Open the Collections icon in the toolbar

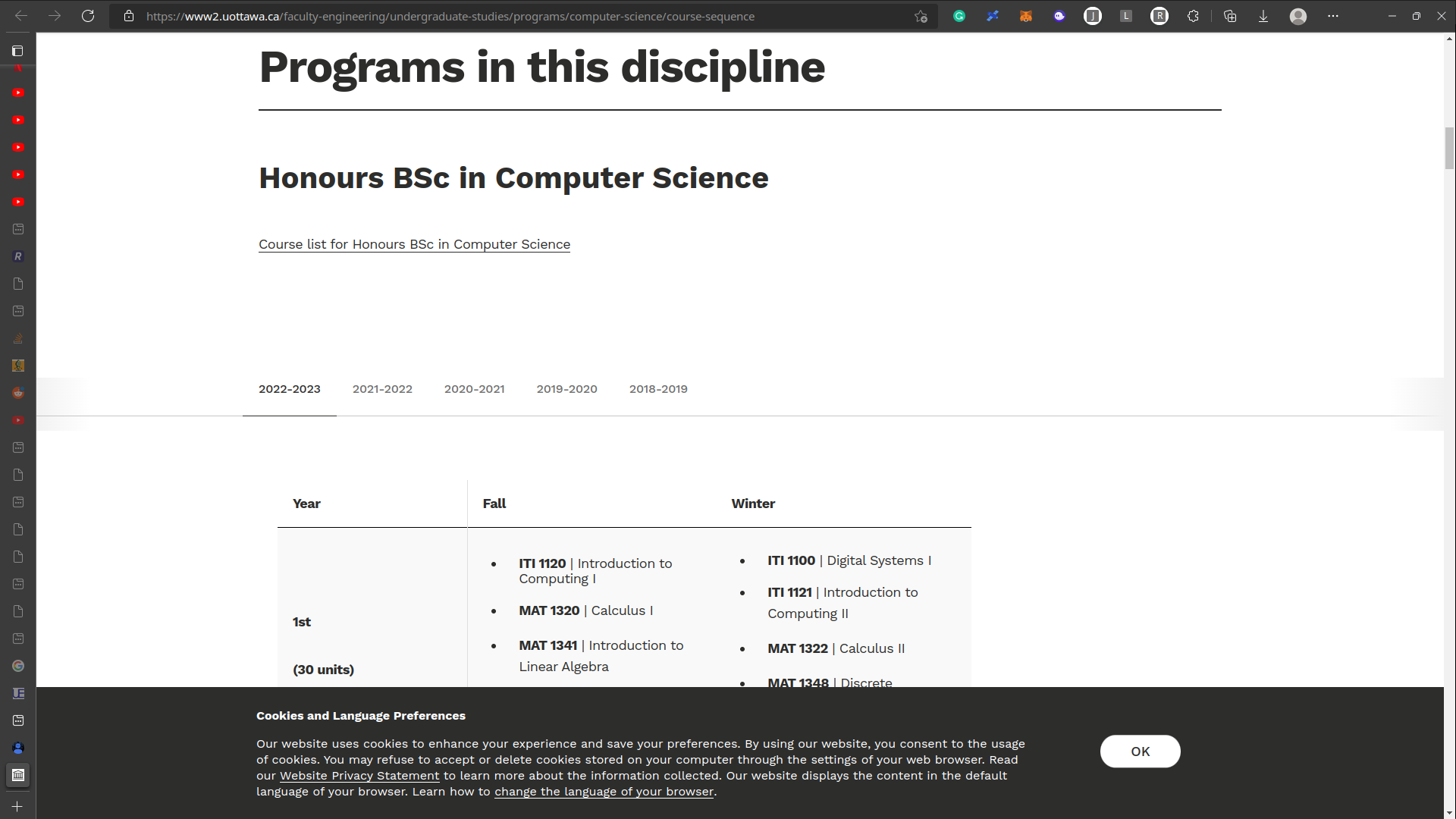click(1230, 16)
